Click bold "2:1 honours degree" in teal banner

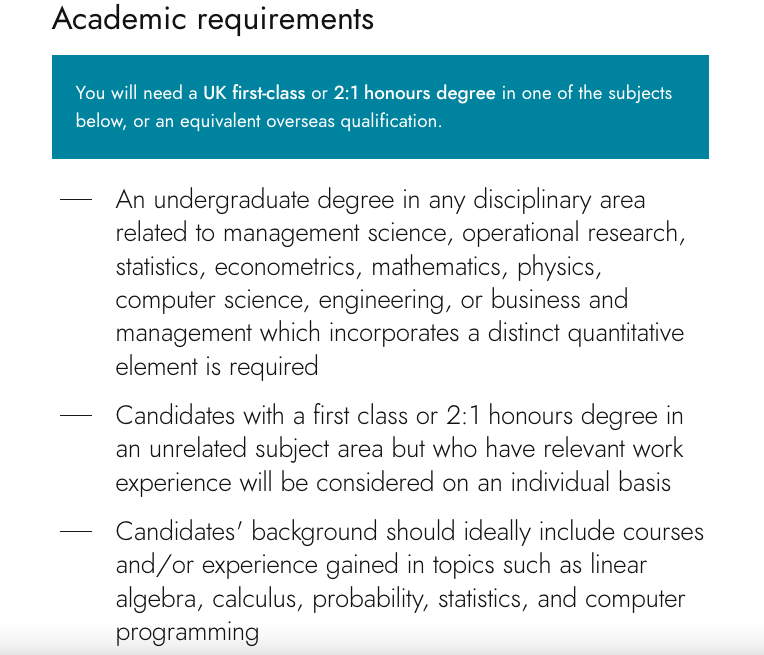(414, 94)
